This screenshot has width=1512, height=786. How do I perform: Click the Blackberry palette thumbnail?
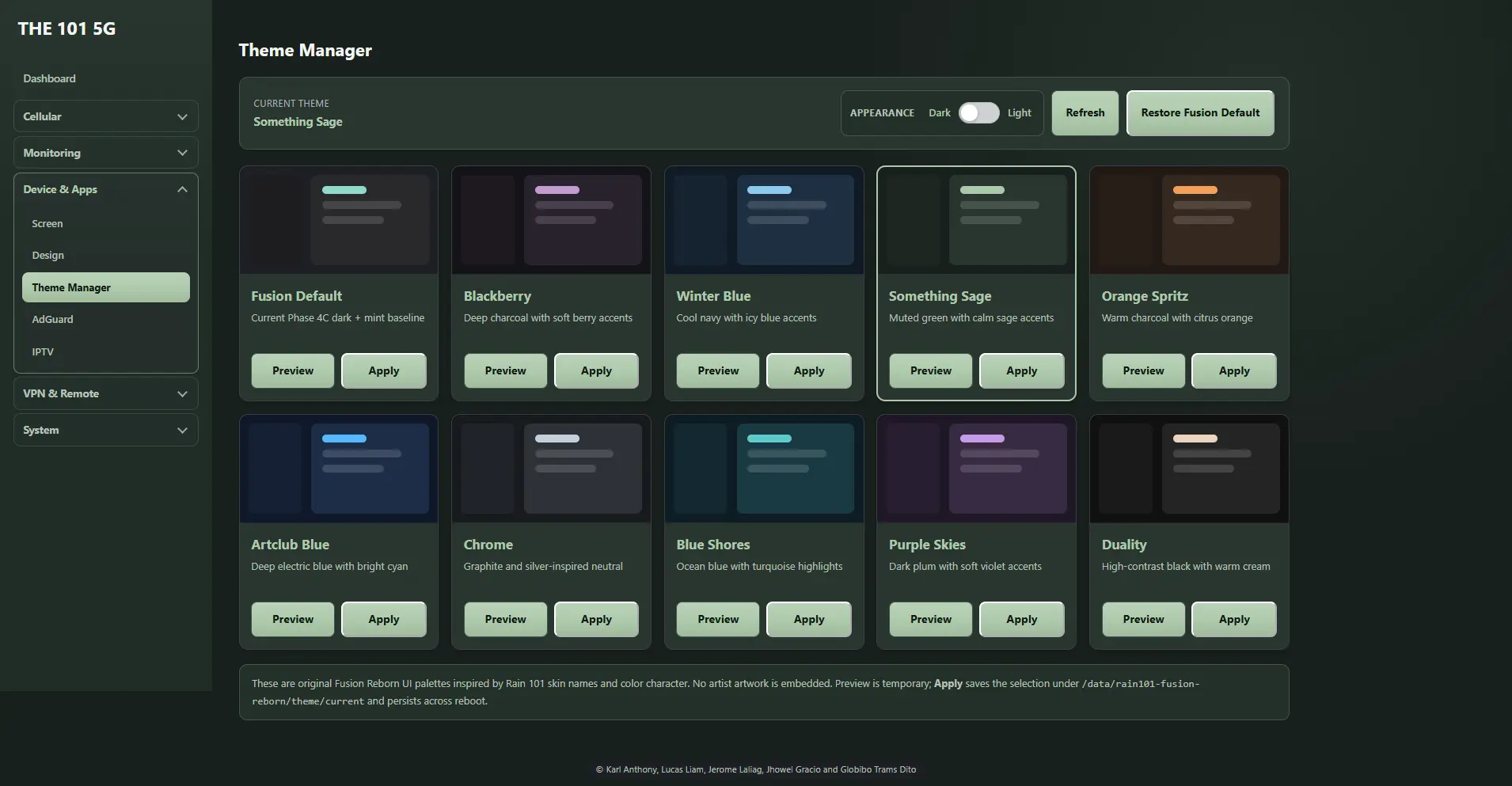[551, 220]
